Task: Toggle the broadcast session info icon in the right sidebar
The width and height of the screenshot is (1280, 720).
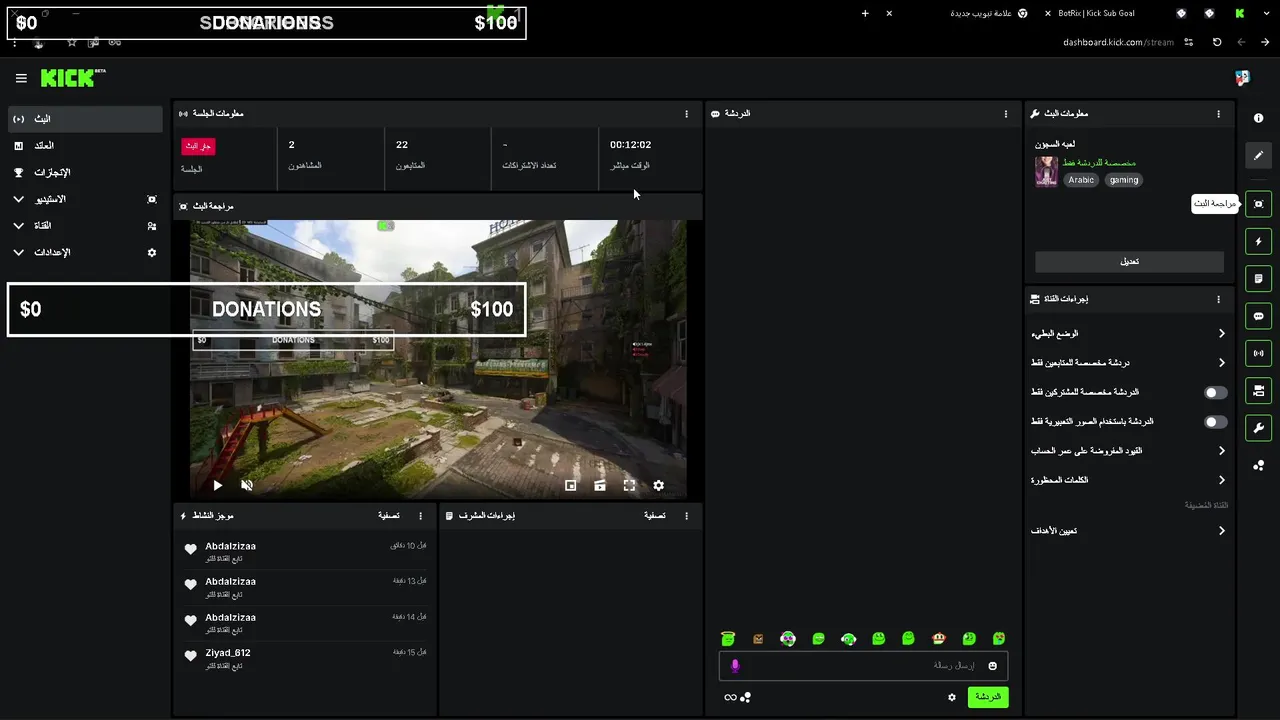Action: click(1258, 353)
